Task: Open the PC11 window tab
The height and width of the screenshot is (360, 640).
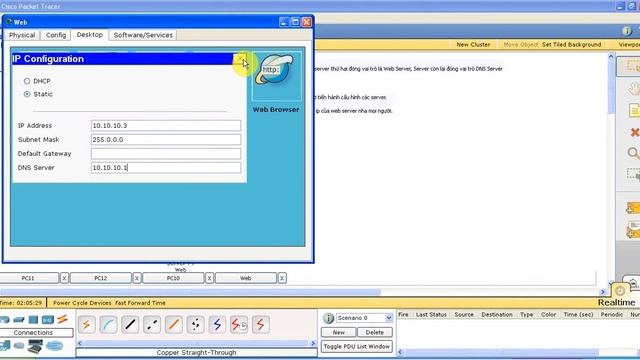Action: (28, 278)
